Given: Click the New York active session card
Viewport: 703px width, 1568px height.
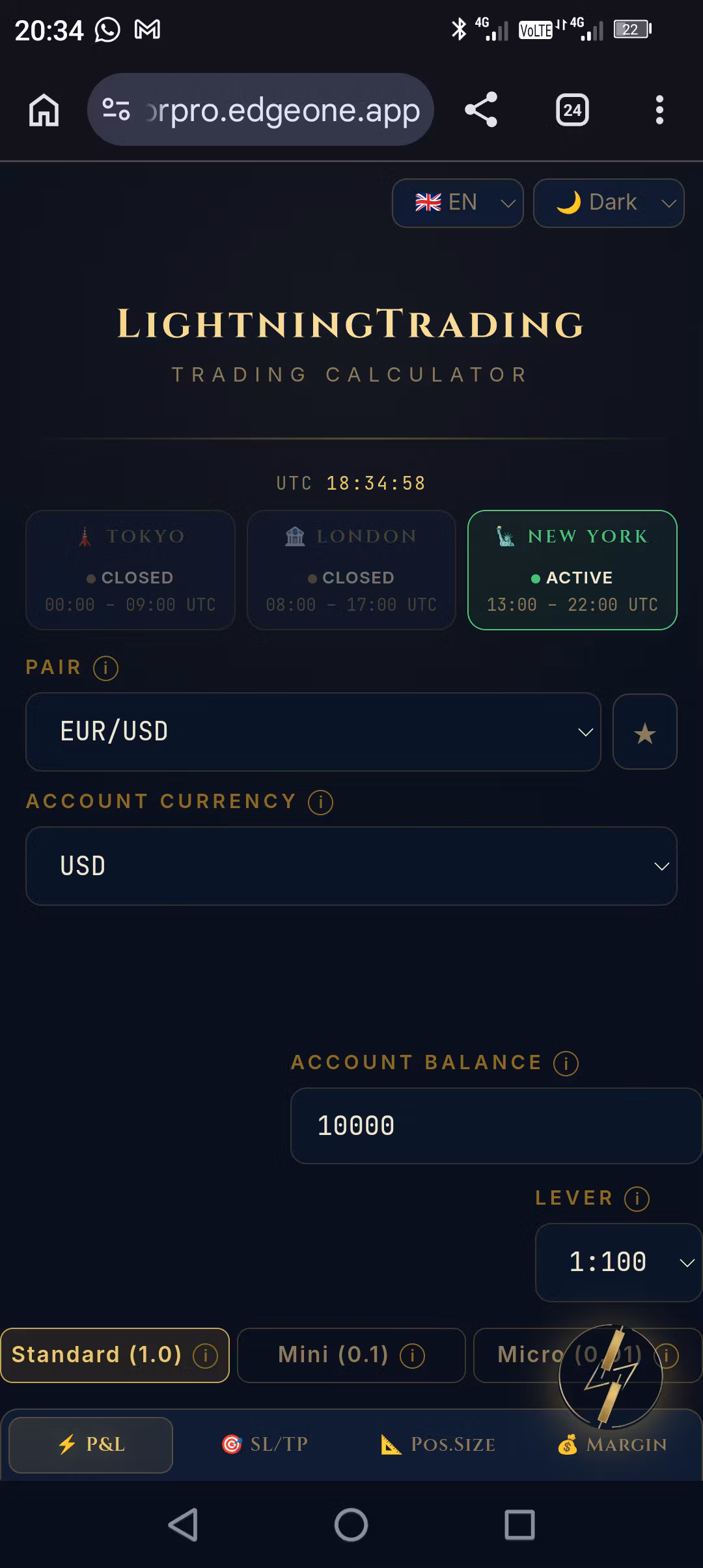Looking at the screenshot, I should pos(572,570).
